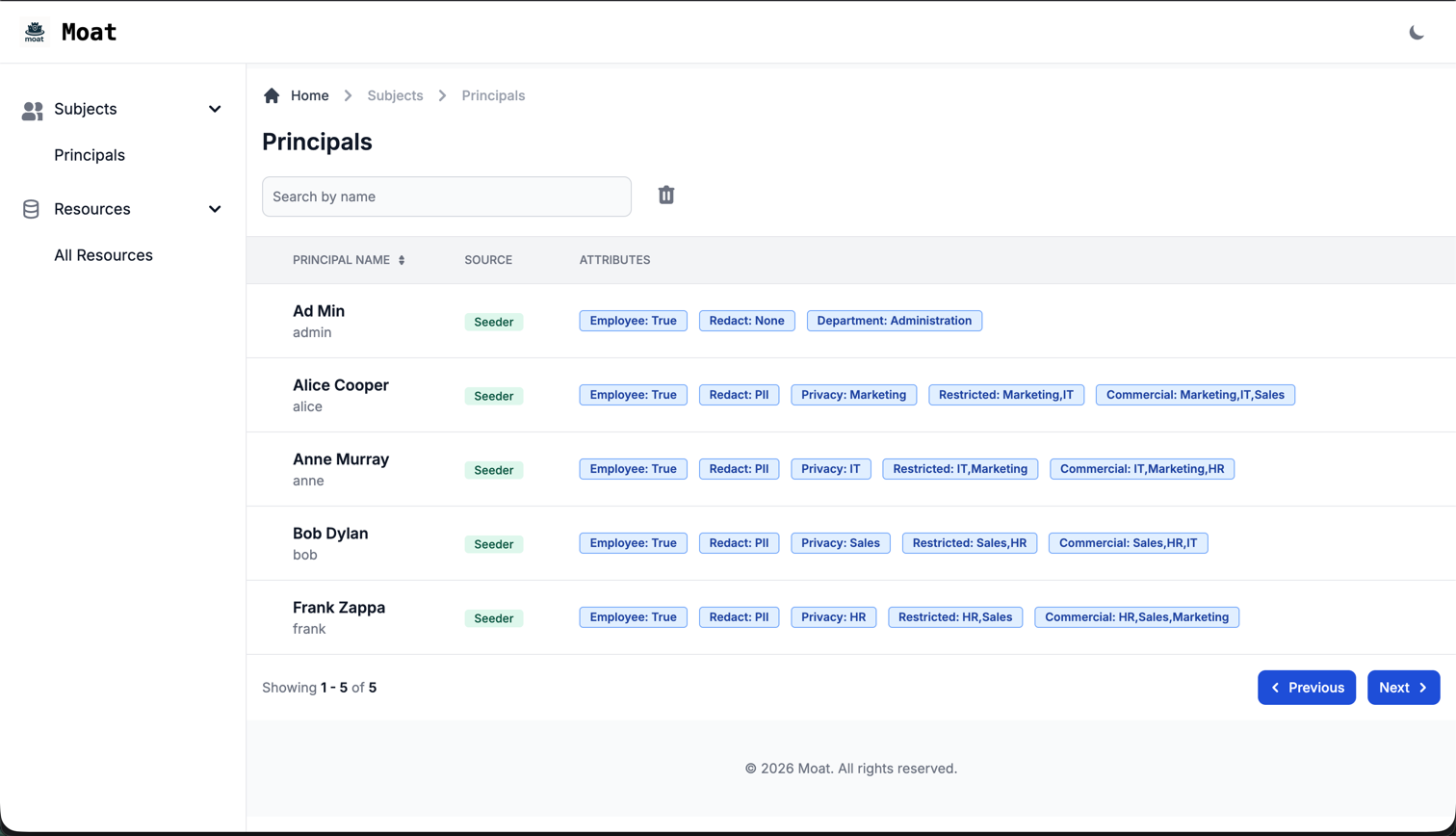Toggle the Seeder badge on Alice Cooper's row
This screenshot has height=836, width=1456.
pos(494,396)
